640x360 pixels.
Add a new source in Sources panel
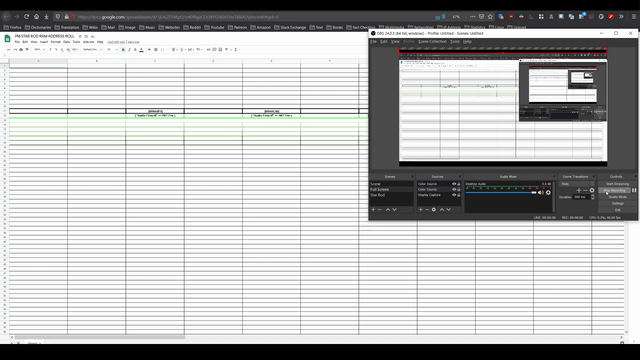420,209
